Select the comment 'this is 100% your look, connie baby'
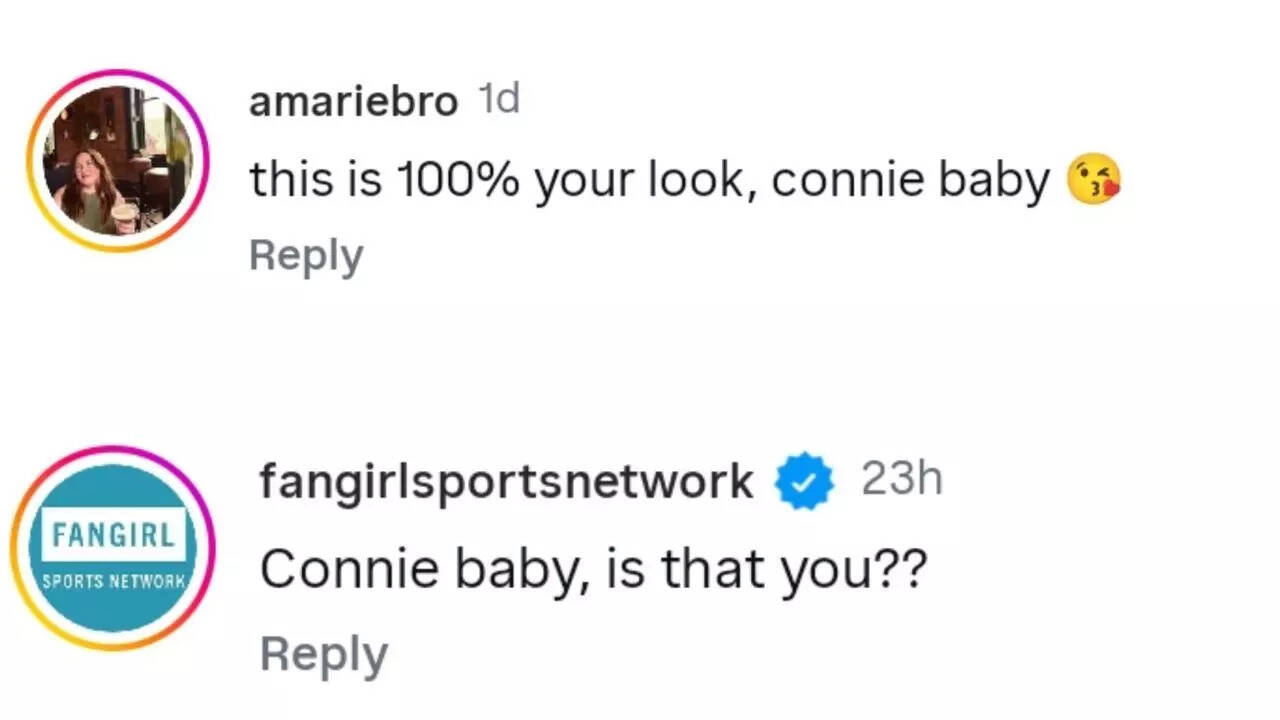The width and height of the screenshot is (1280, 720). pyautogui.click(x=650, y=180)
